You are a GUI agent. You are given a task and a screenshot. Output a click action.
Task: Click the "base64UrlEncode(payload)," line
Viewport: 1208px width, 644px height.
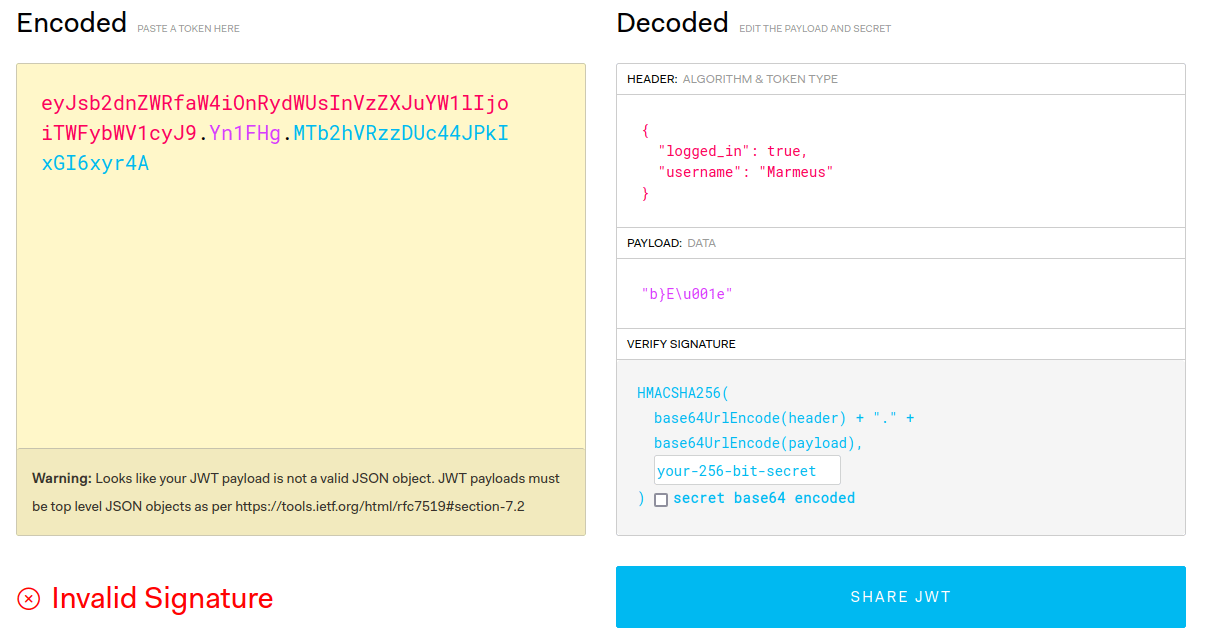click(x=759, y=443)
